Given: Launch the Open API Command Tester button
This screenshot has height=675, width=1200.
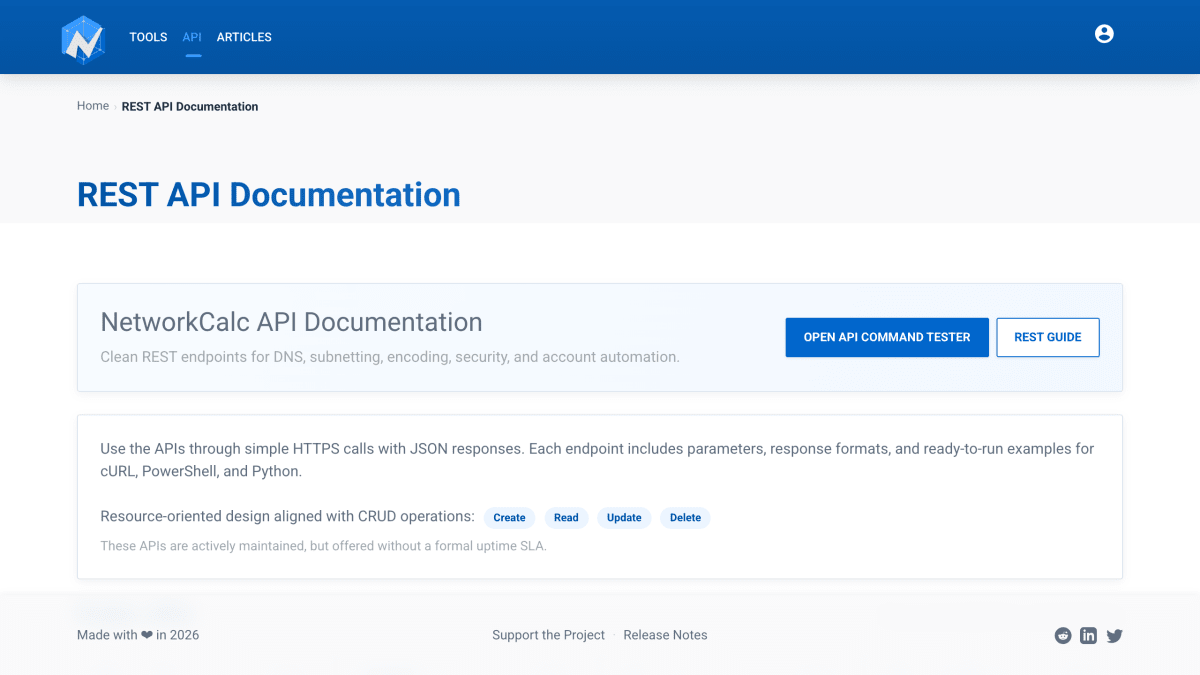Looking at the screenshot, I should pos(887,337).
